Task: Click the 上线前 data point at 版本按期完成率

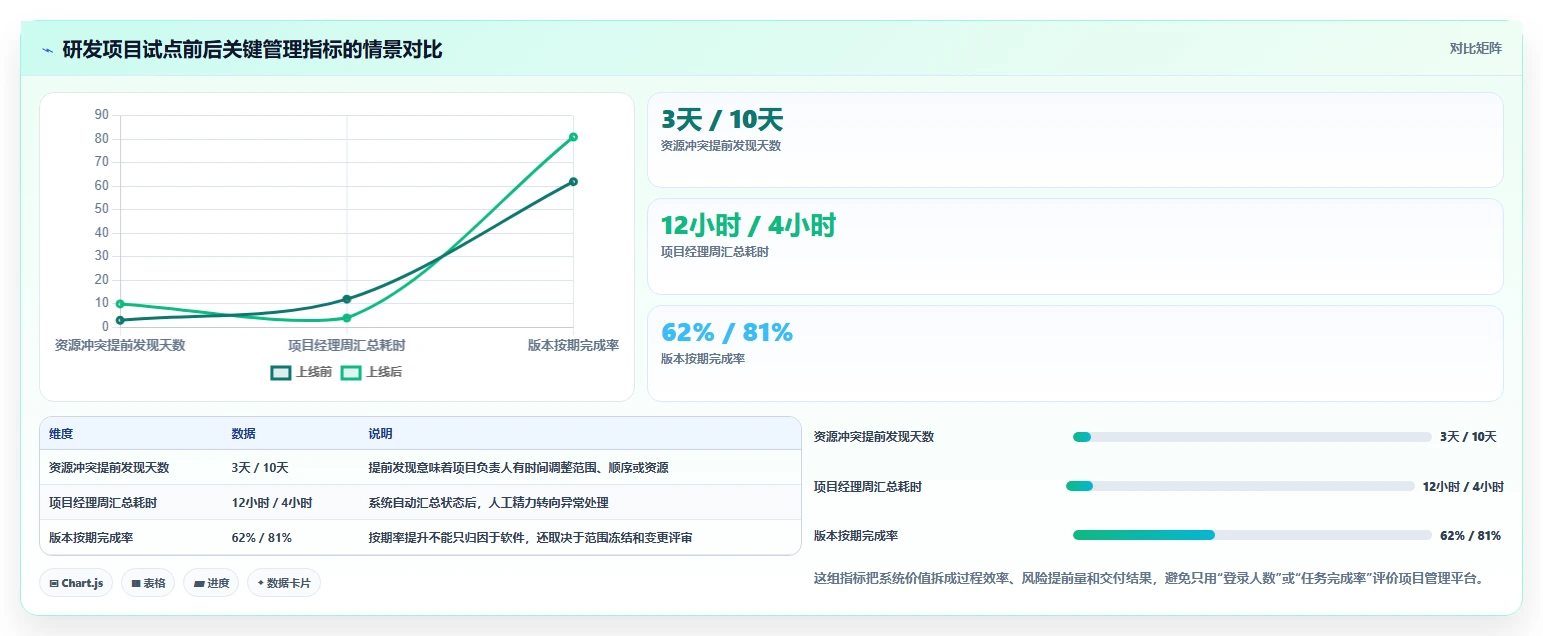Action: [x=573, y=181]
